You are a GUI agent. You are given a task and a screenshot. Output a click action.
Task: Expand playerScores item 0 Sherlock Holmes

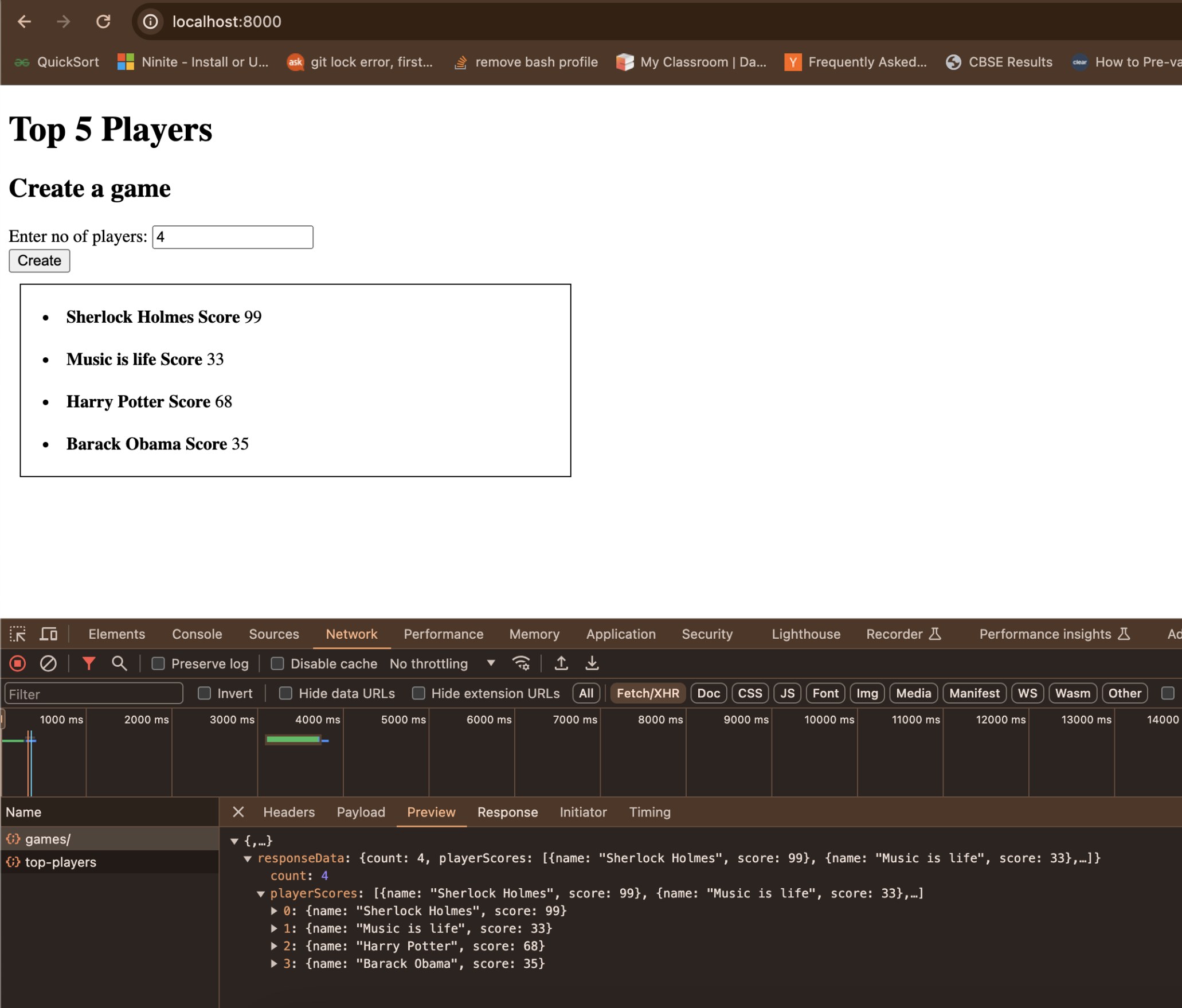[274, 911]
